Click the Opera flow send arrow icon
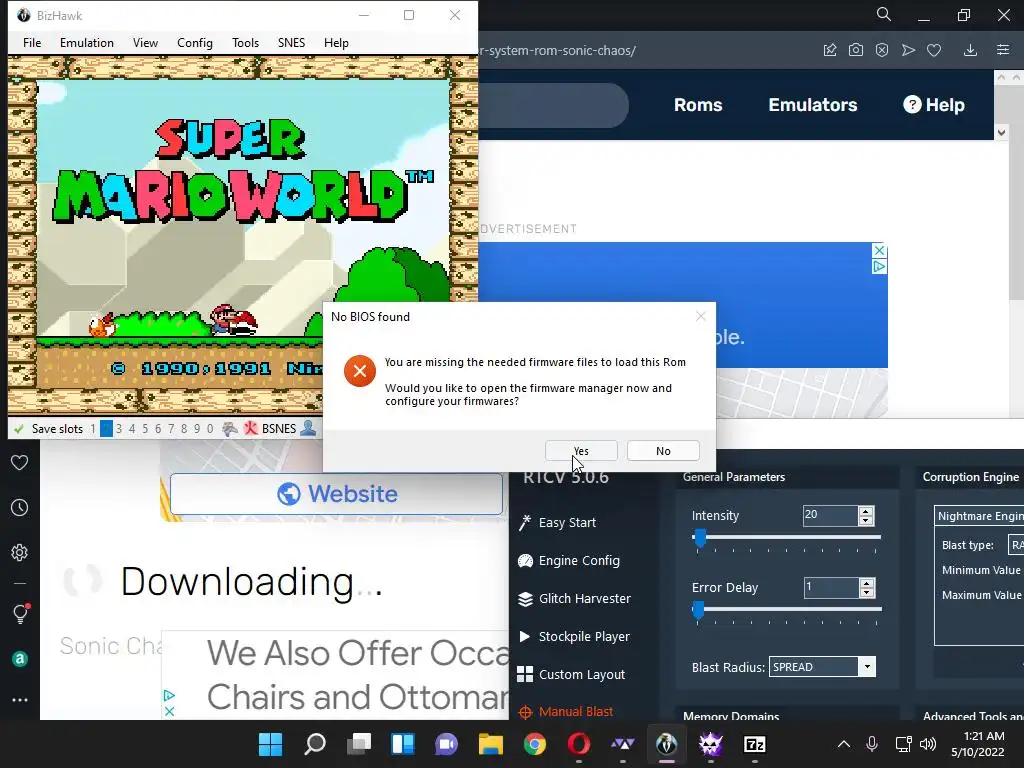Viewport: 1024px width, 768px height. click(908, 50)
